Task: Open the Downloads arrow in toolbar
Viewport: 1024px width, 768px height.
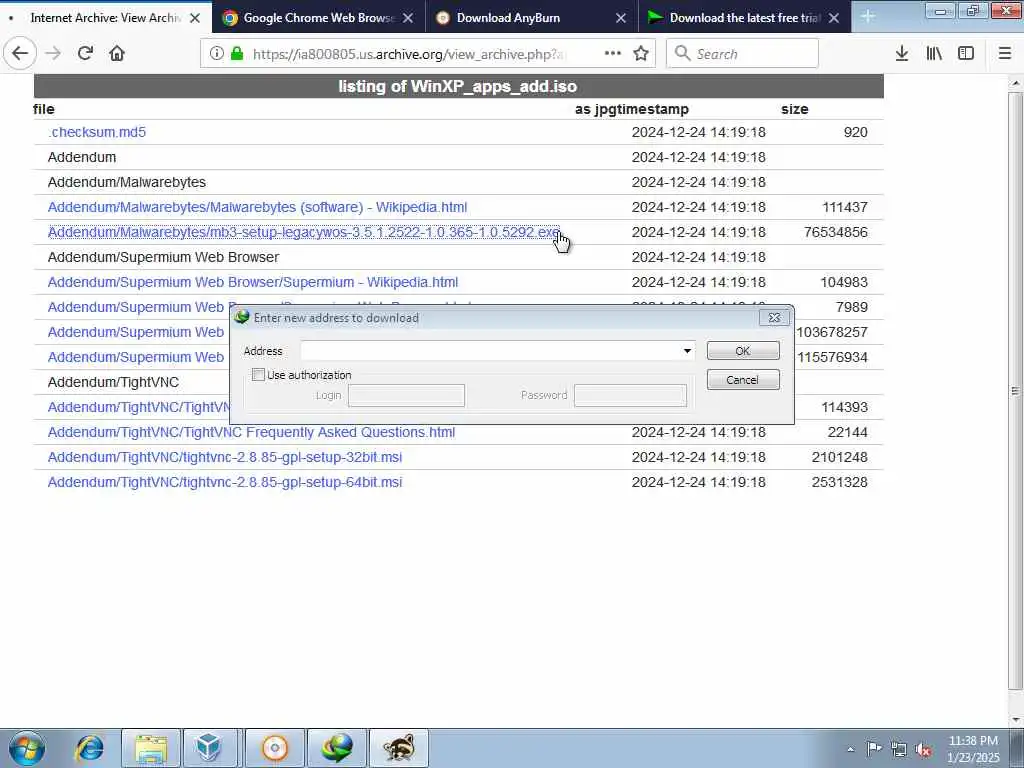Action: (x=902, y=54)
